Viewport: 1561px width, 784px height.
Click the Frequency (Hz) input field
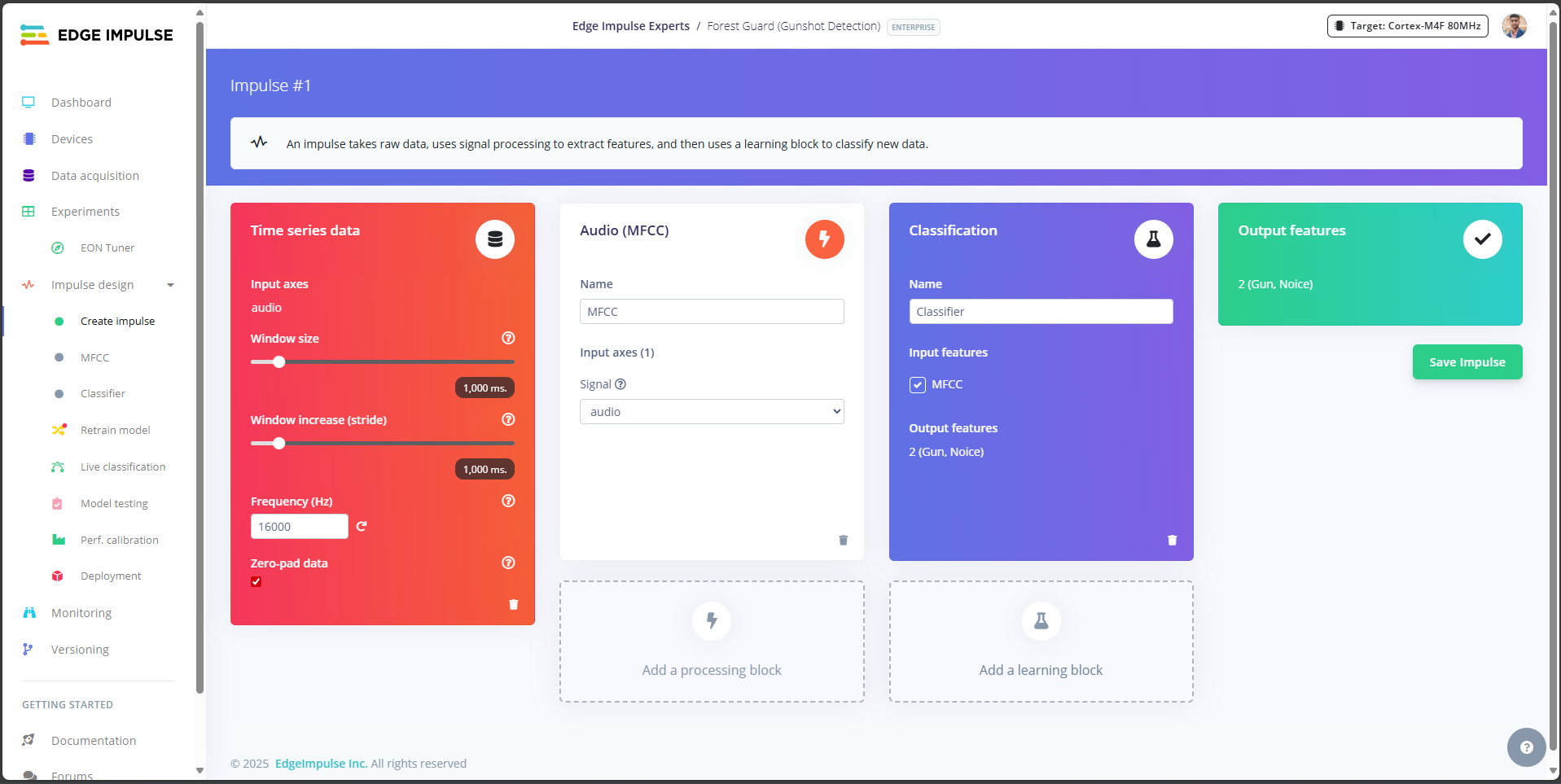(300, 527)
